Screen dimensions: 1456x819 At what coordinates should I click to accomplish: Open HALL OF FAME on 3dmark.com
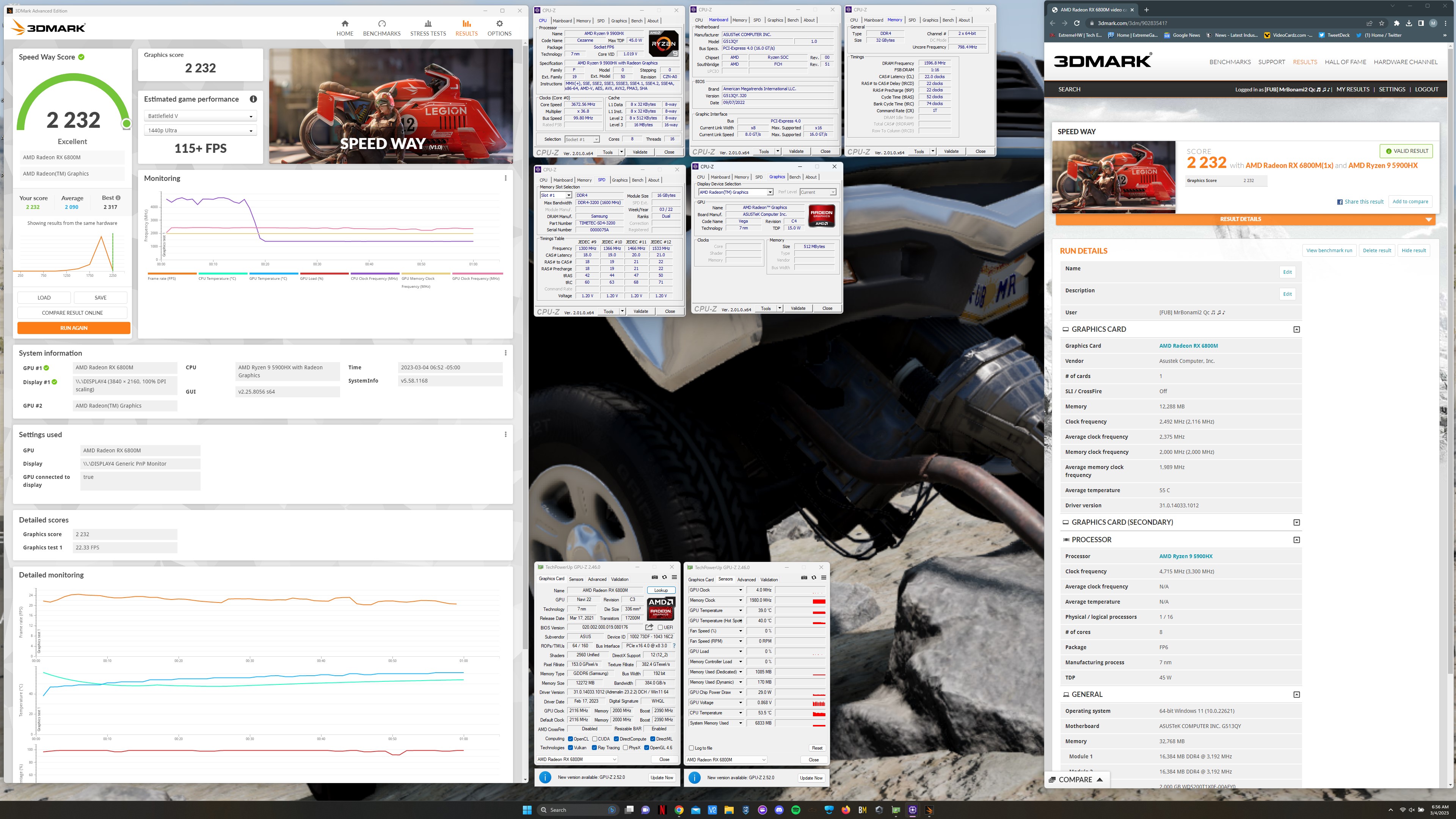[x=1345, y=62]
